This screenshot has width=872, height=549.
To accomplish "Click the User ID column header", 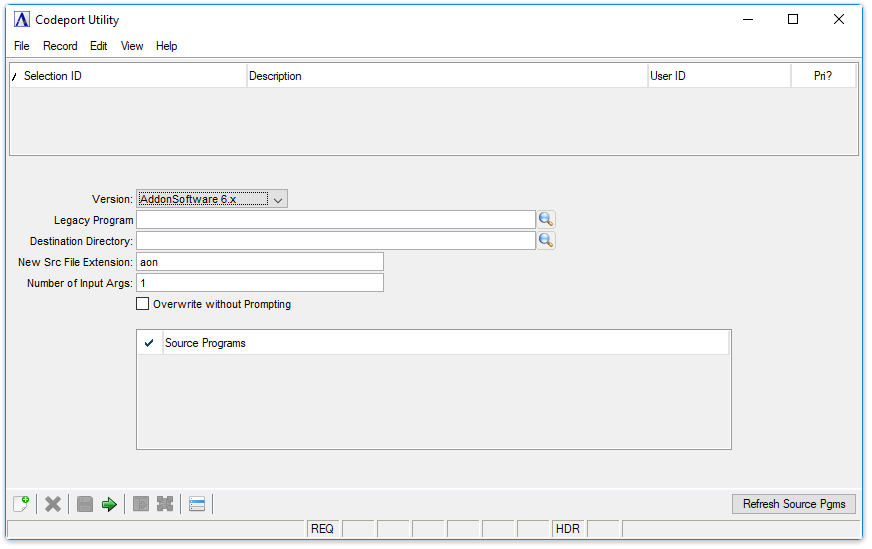I will 719,76.
